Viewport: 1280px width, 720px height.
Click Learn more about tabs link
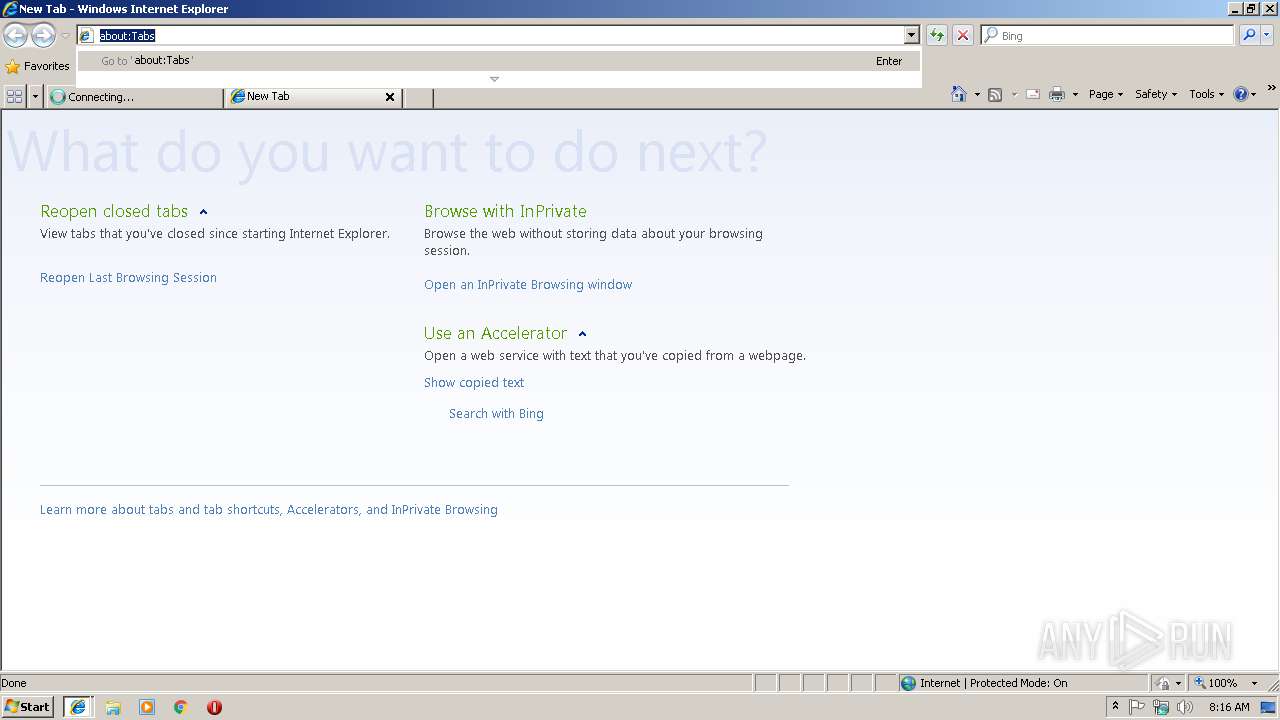[269, 510]
